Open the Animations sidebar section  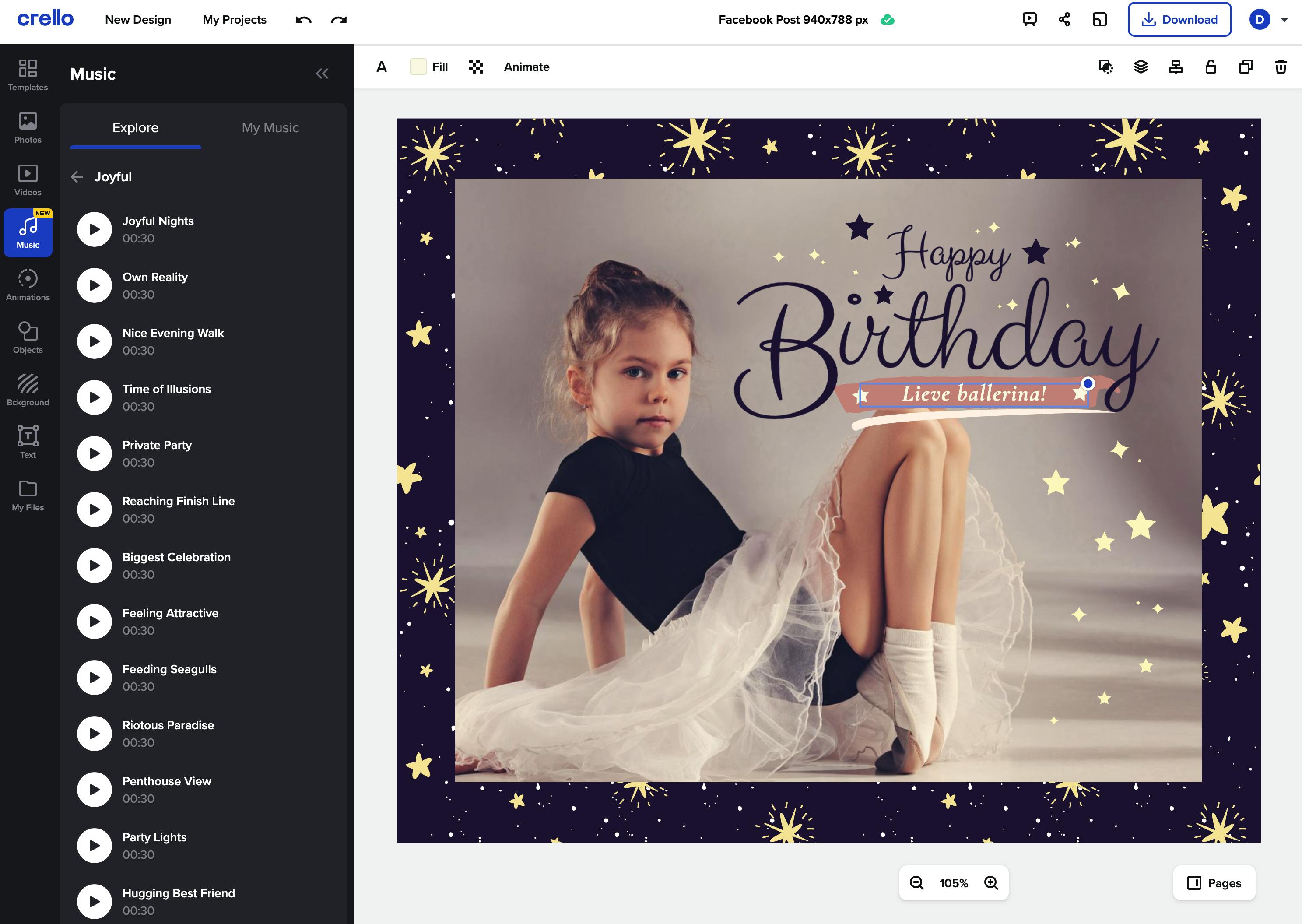click(27, 285)
